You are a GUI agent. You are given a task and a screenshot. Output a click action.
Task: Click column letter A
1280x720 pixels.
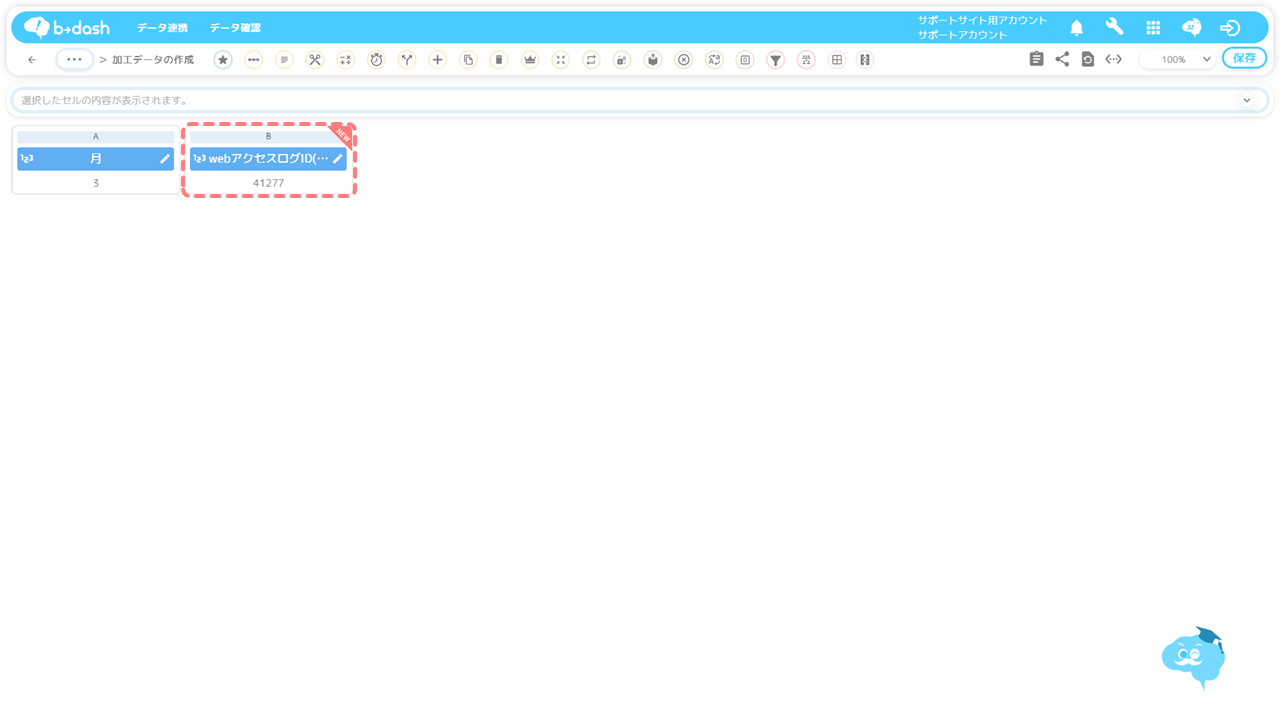point(96,136)
